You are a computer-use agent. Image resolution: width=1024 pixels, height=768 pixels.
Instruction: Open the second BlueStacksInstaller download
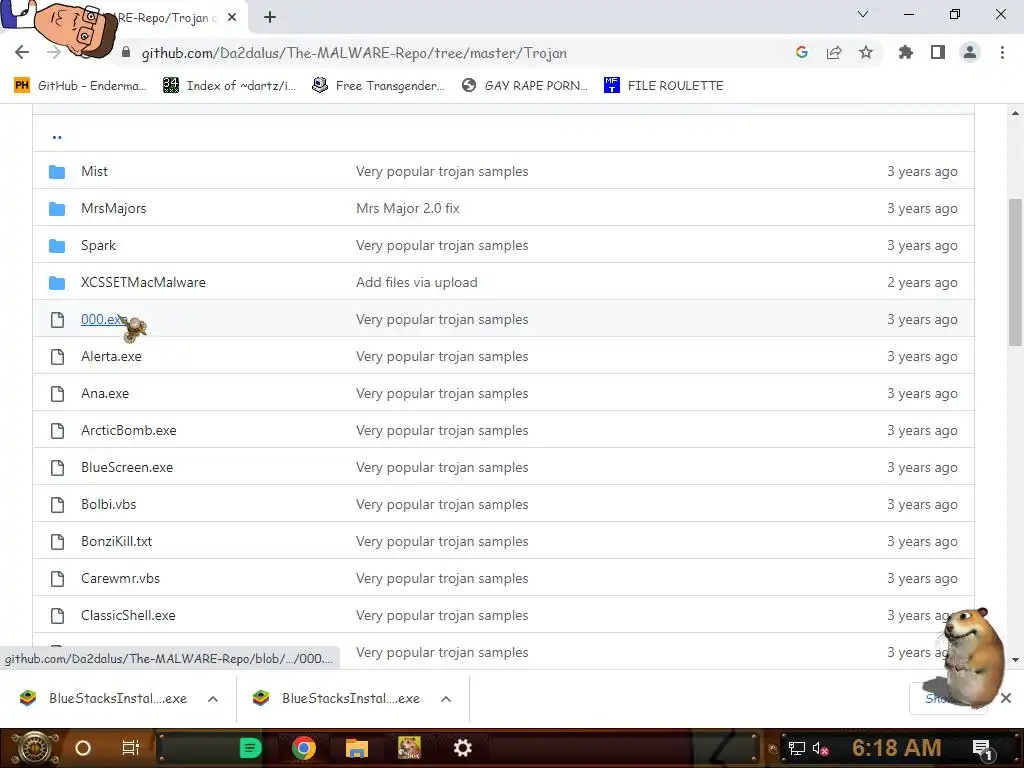click(338, 698)
